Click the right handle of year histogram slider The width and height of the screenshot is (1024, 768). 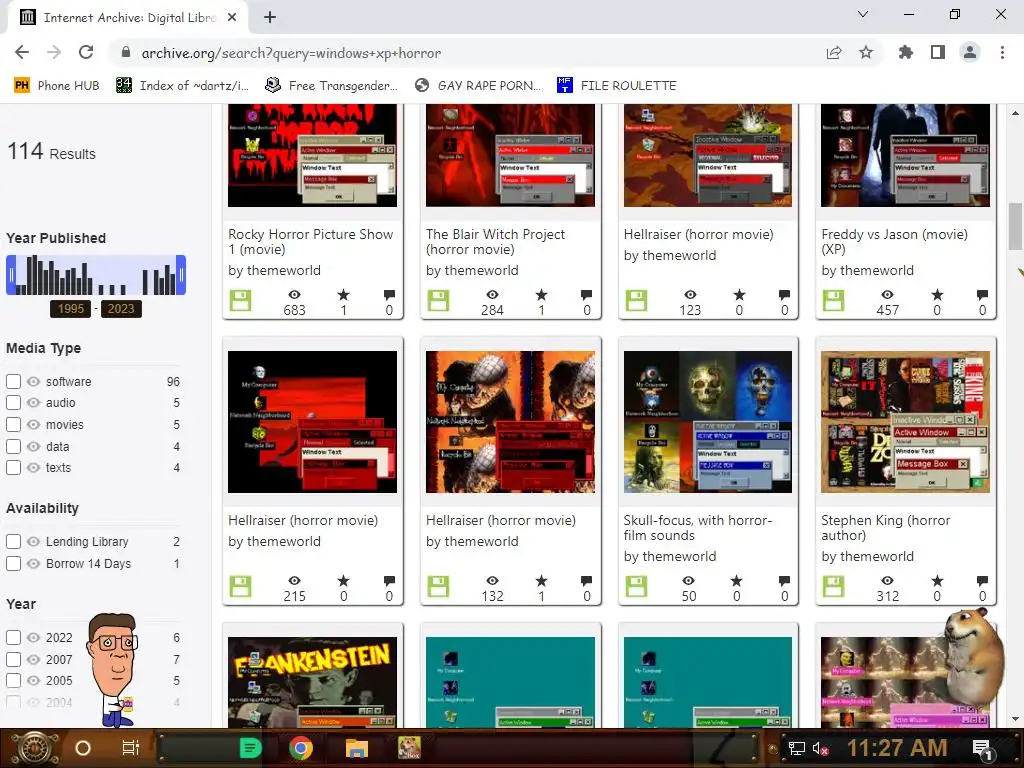[182, 275]
